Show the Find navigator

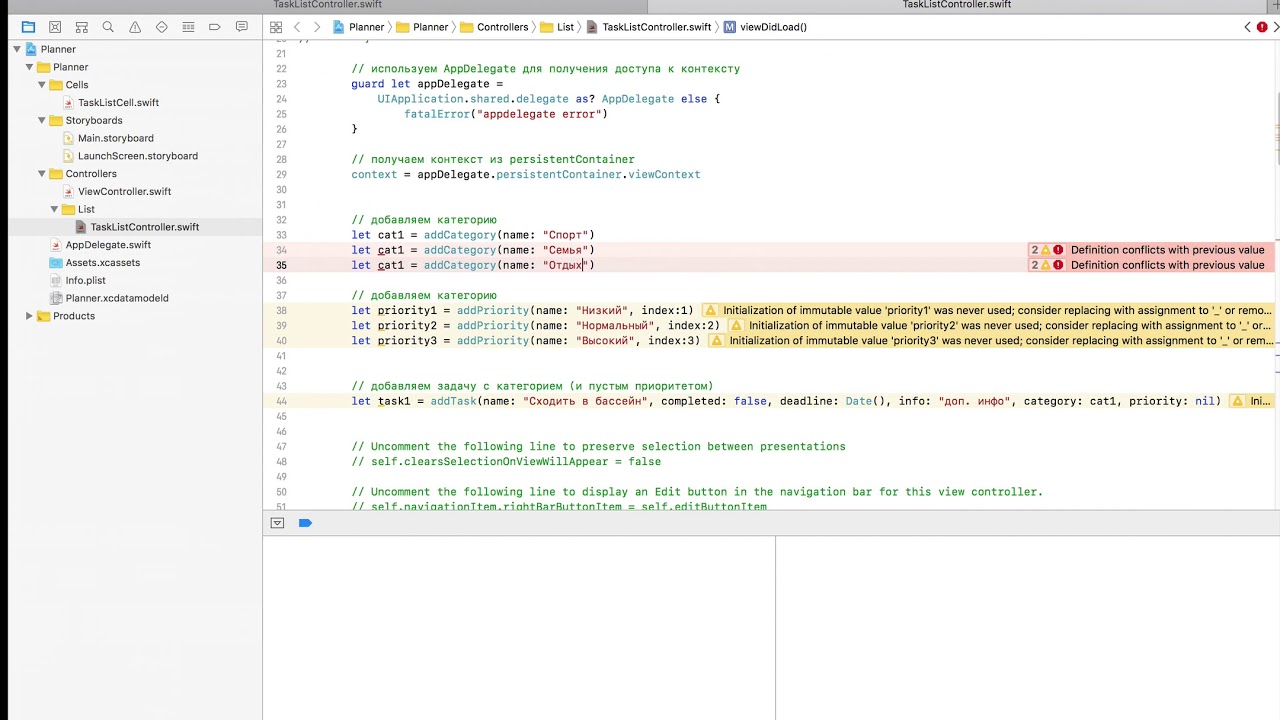(108, 27)
